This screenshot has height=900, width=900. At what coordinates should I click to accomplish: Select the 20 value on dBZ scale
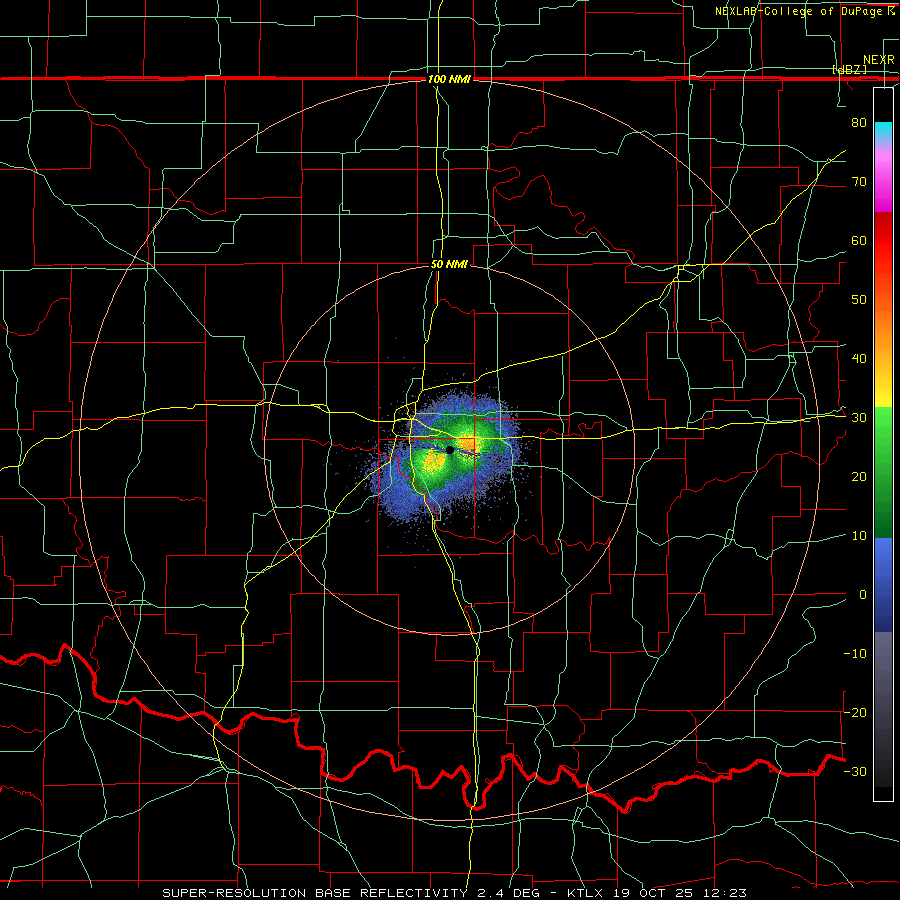(859, 477)
